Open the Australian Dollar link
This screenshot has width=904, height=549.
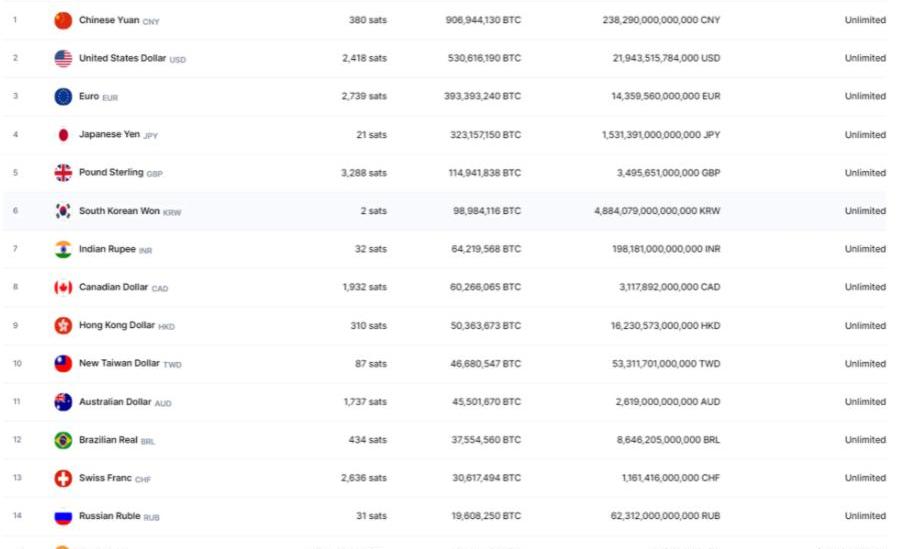pos(114,402)
